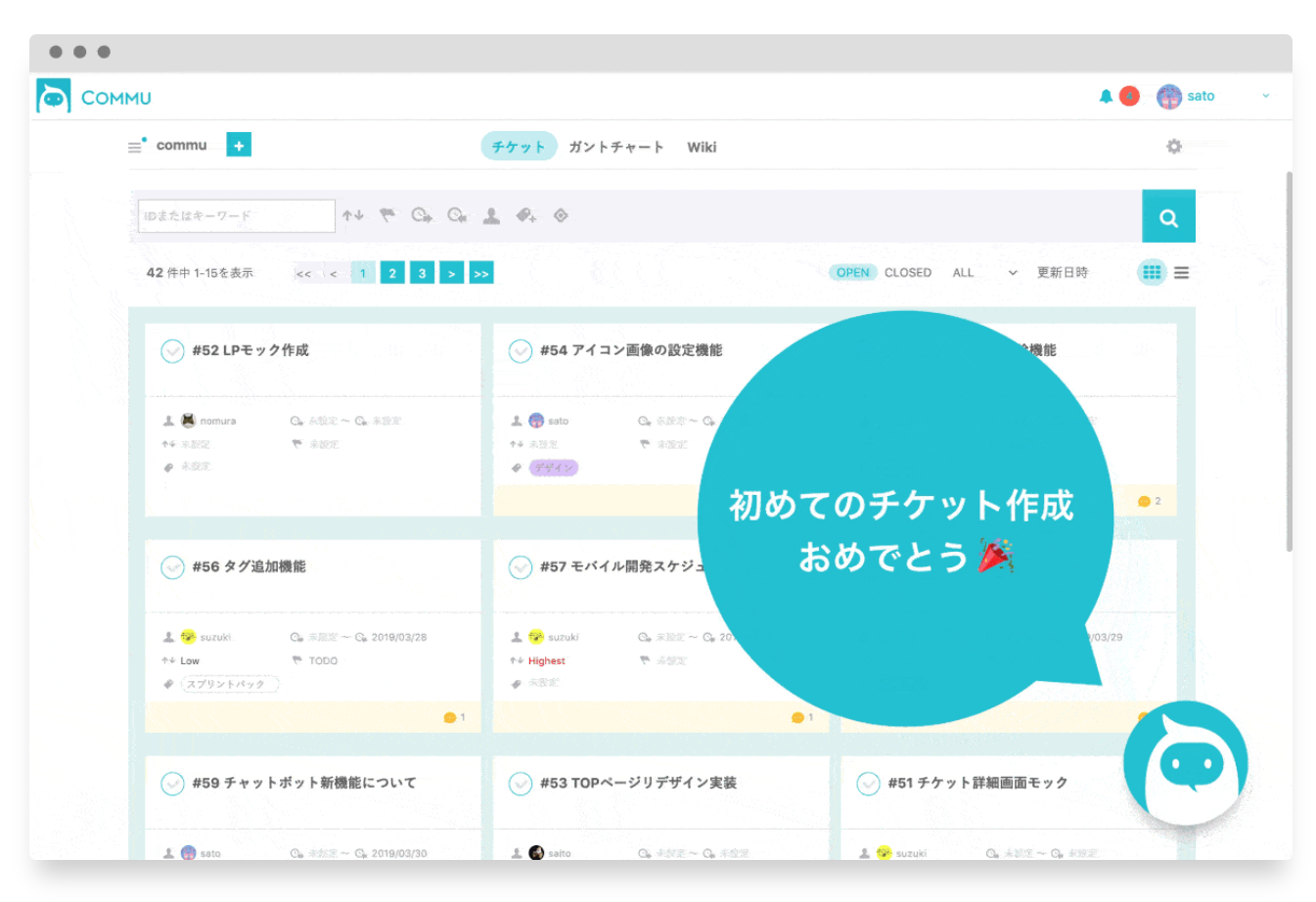Image resolution: width=1316 pixels, height=902 pixels.
Task: Select the flag status filter icon
Action: pyautogui.click(x=387, y=215)
